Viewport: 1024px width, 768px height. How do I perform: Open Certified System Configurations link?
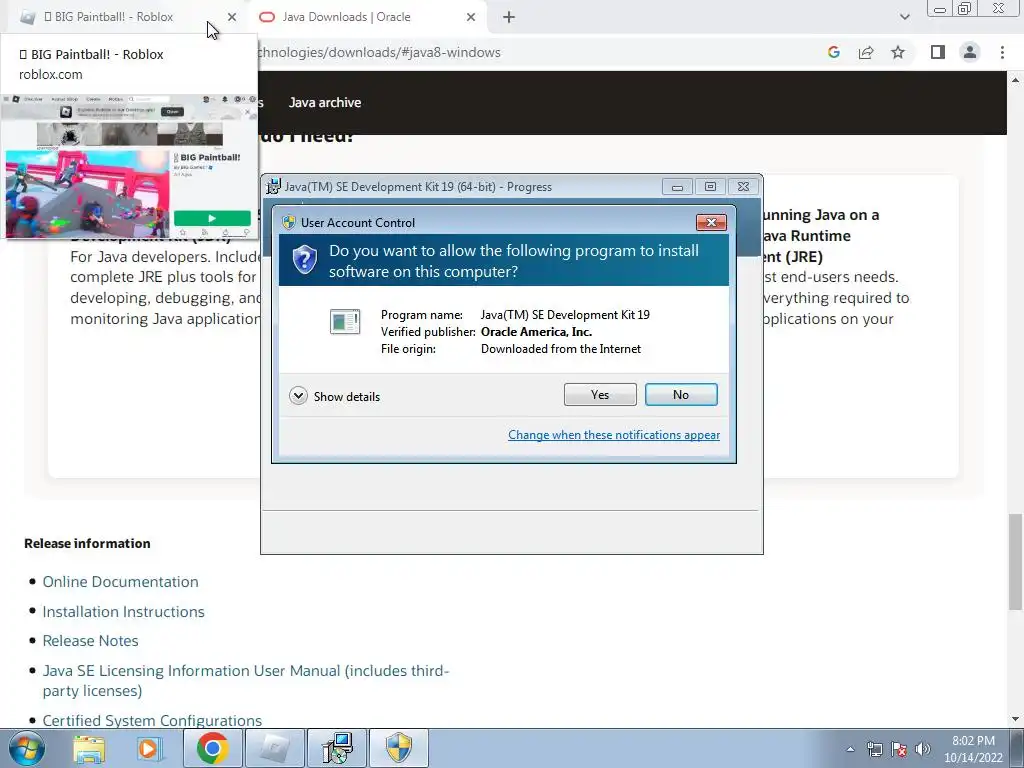click(152, 720)
